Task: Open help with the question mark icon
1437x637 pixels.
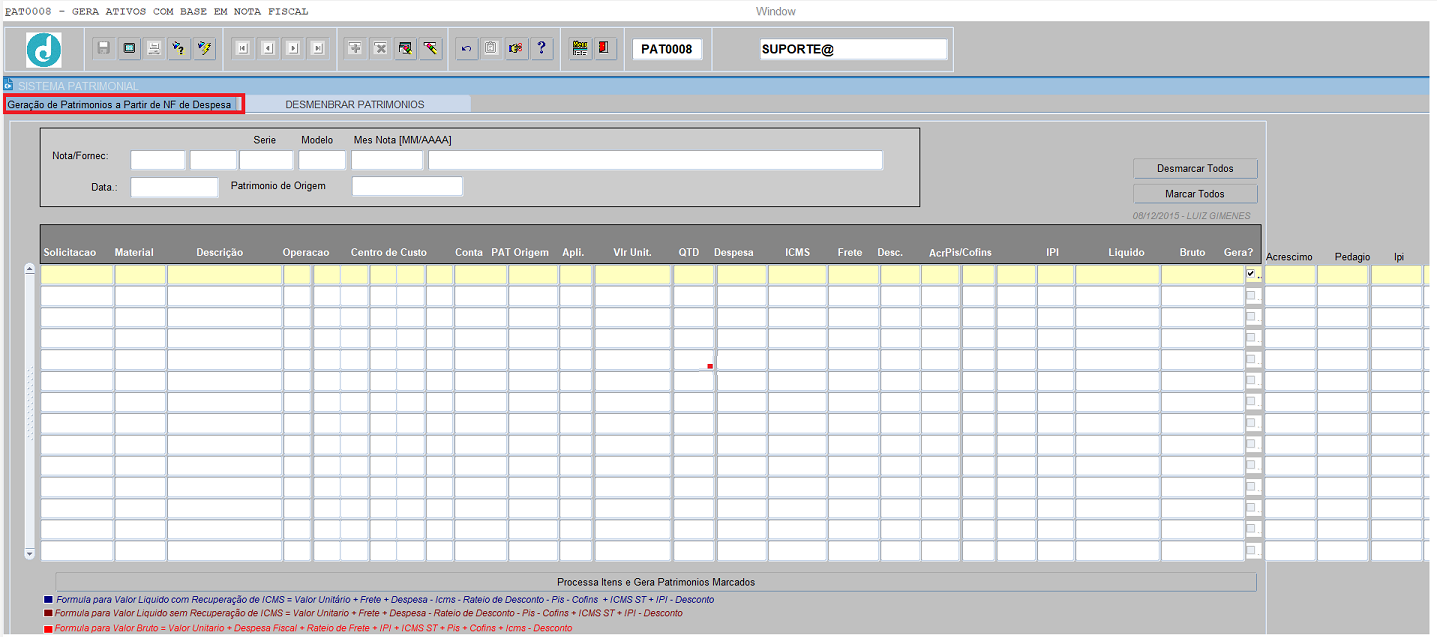Action: pyautogui.click(x=541, y=48)
